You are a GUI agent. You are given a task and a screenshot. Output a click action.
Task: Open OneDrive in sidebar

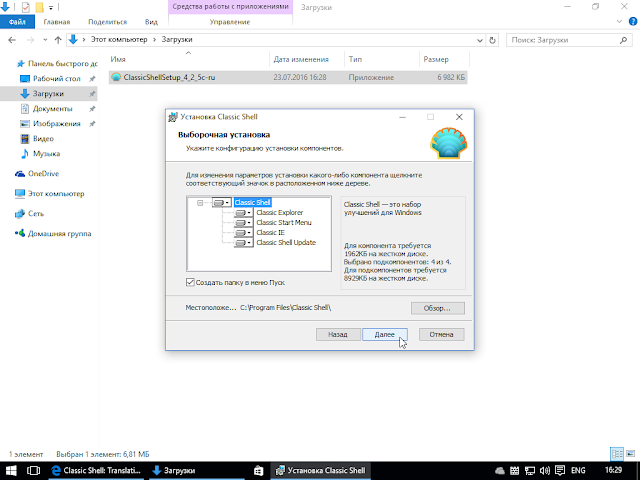click(37, 173)
